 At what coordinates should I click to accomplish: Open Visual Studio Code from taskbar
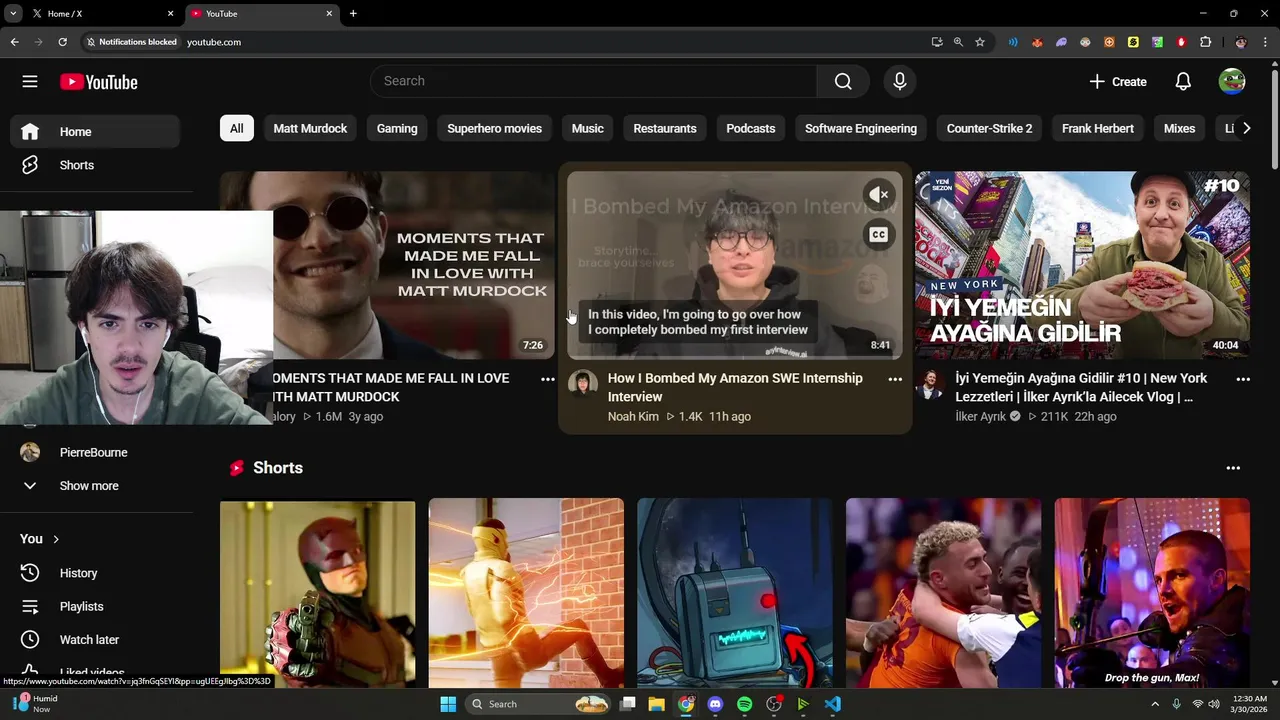point(833,704)
